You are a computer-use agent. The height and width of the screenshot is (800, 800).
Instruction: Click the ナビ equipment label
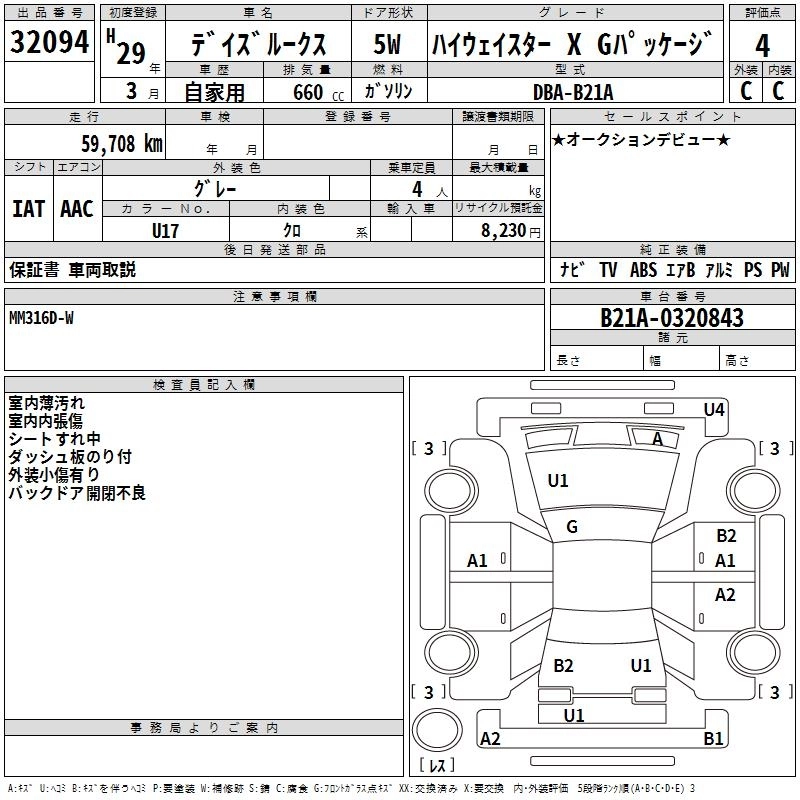[571, 270]
